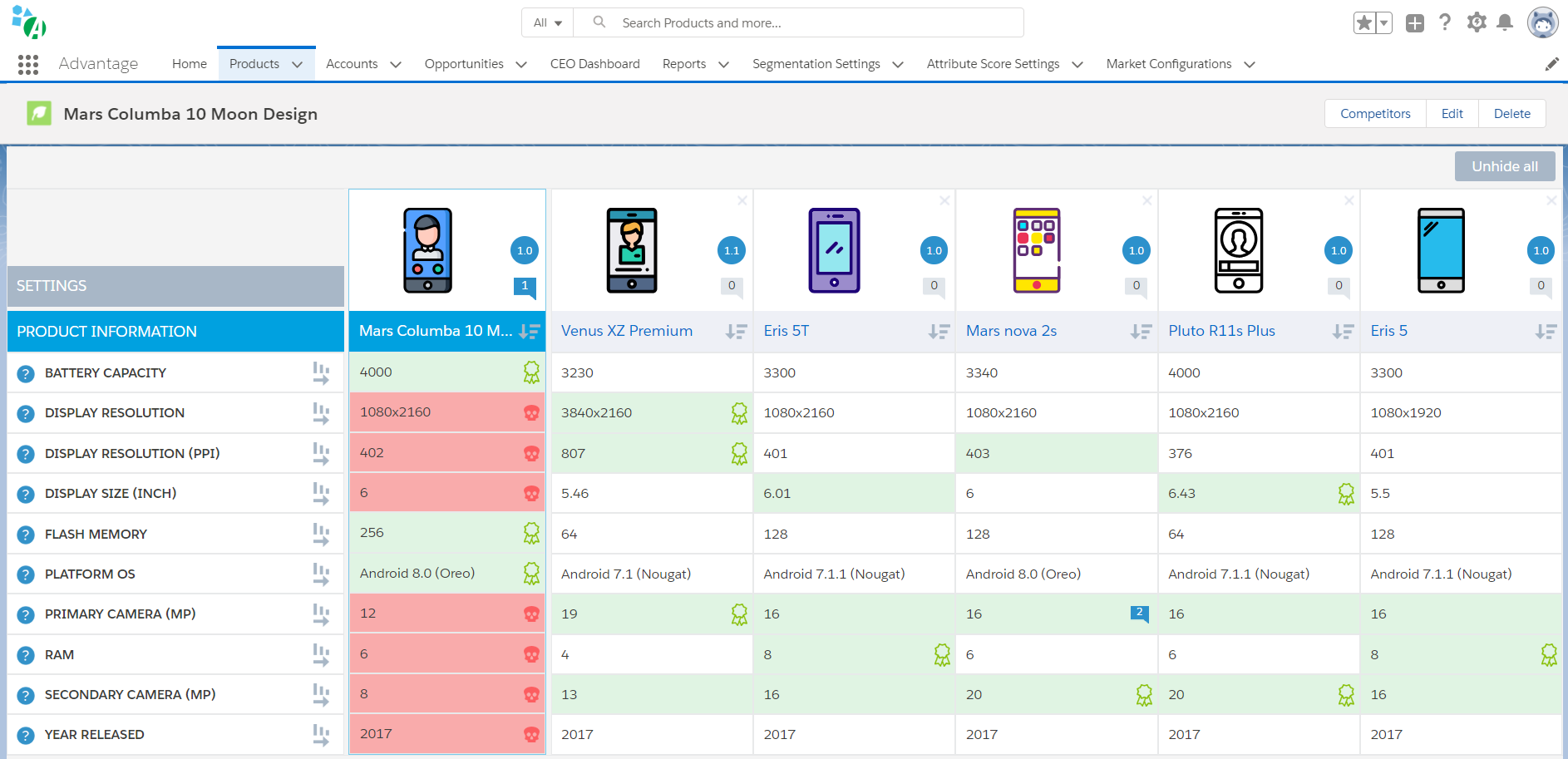Image resolution: width=1568 pixels, height=759 pixels.
Task: Click the Competitors button
Action: (x=1375, y=114)
